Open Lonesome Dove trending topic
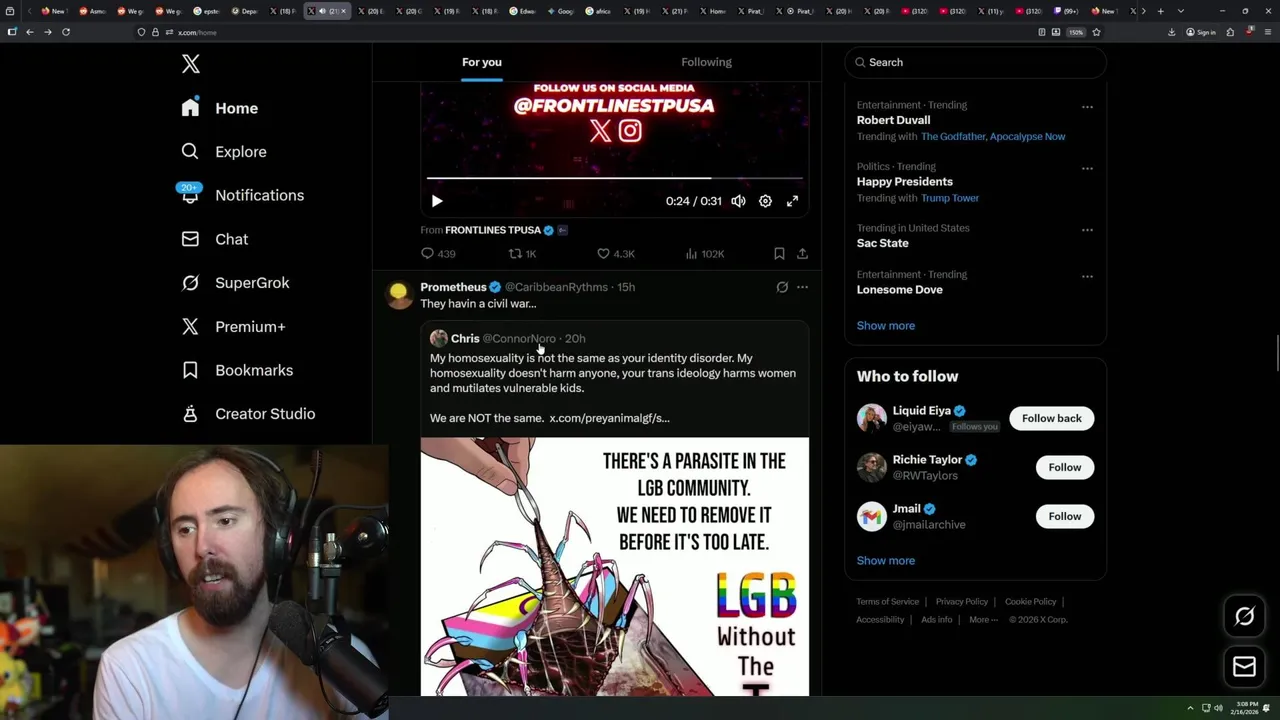The image size is (1280, 720). click(899, 290)
